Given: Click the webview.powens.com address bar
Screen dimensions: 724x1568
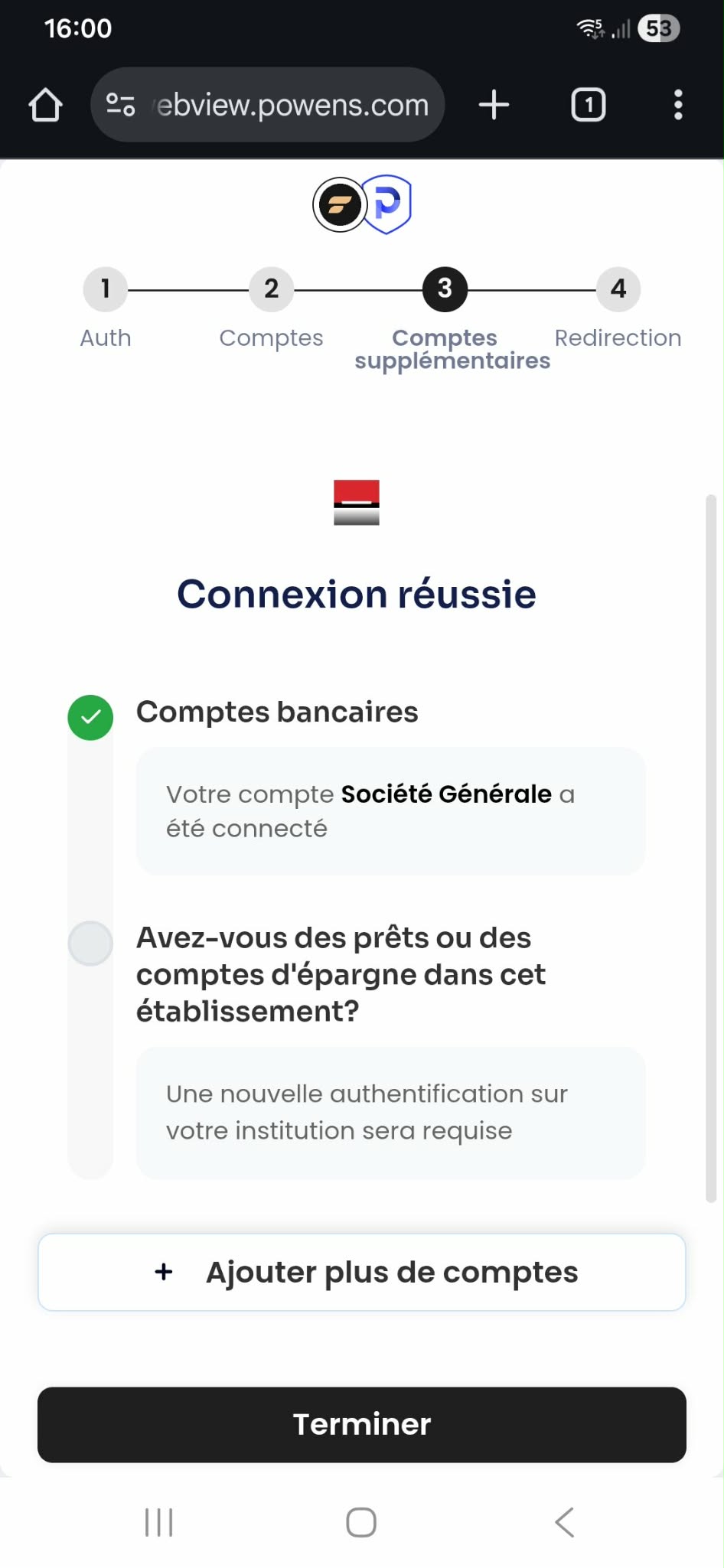Looking at the screenshot, I should (292, 105).
